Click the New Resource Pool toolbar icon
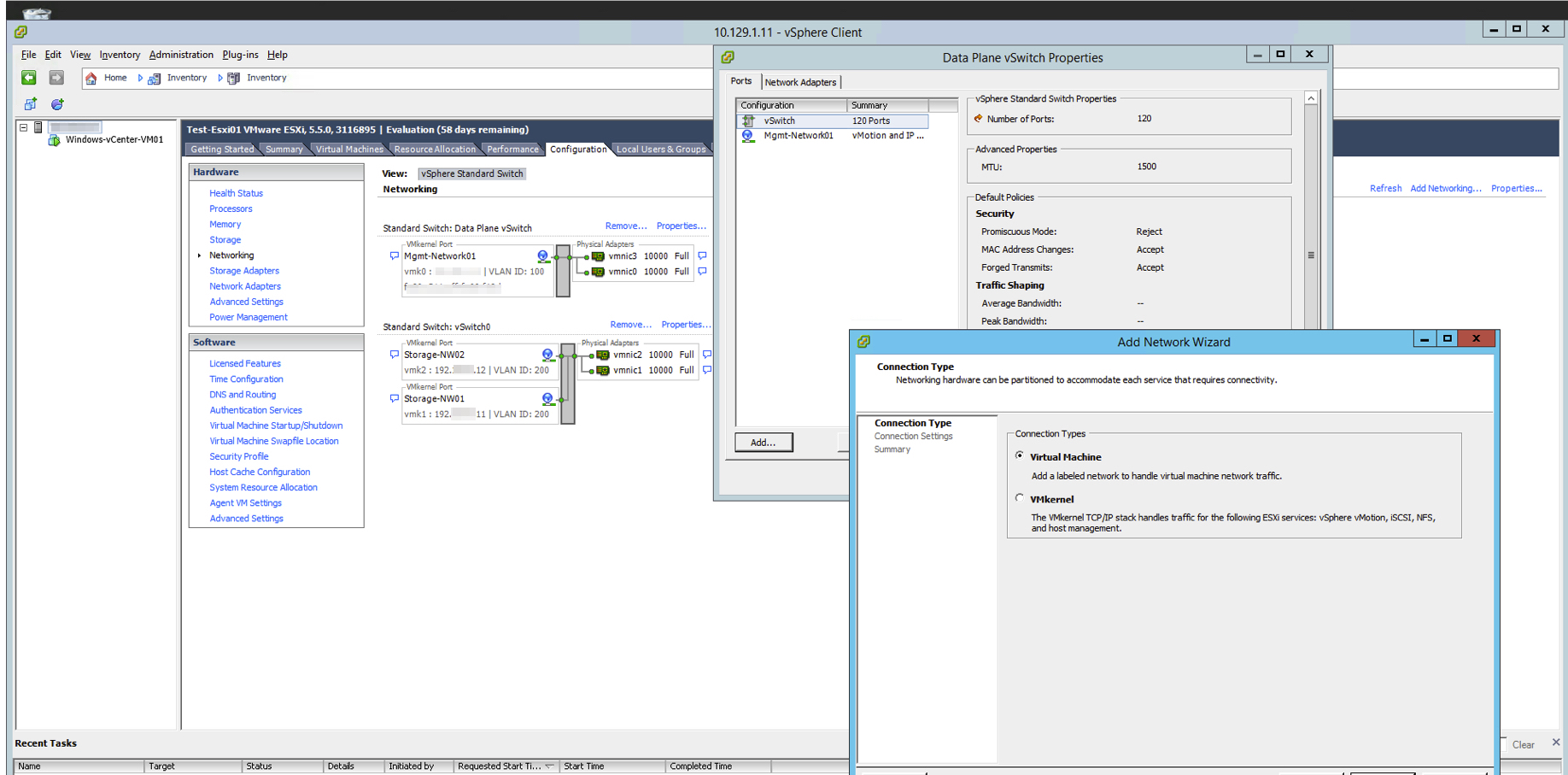 click(57, 104)
